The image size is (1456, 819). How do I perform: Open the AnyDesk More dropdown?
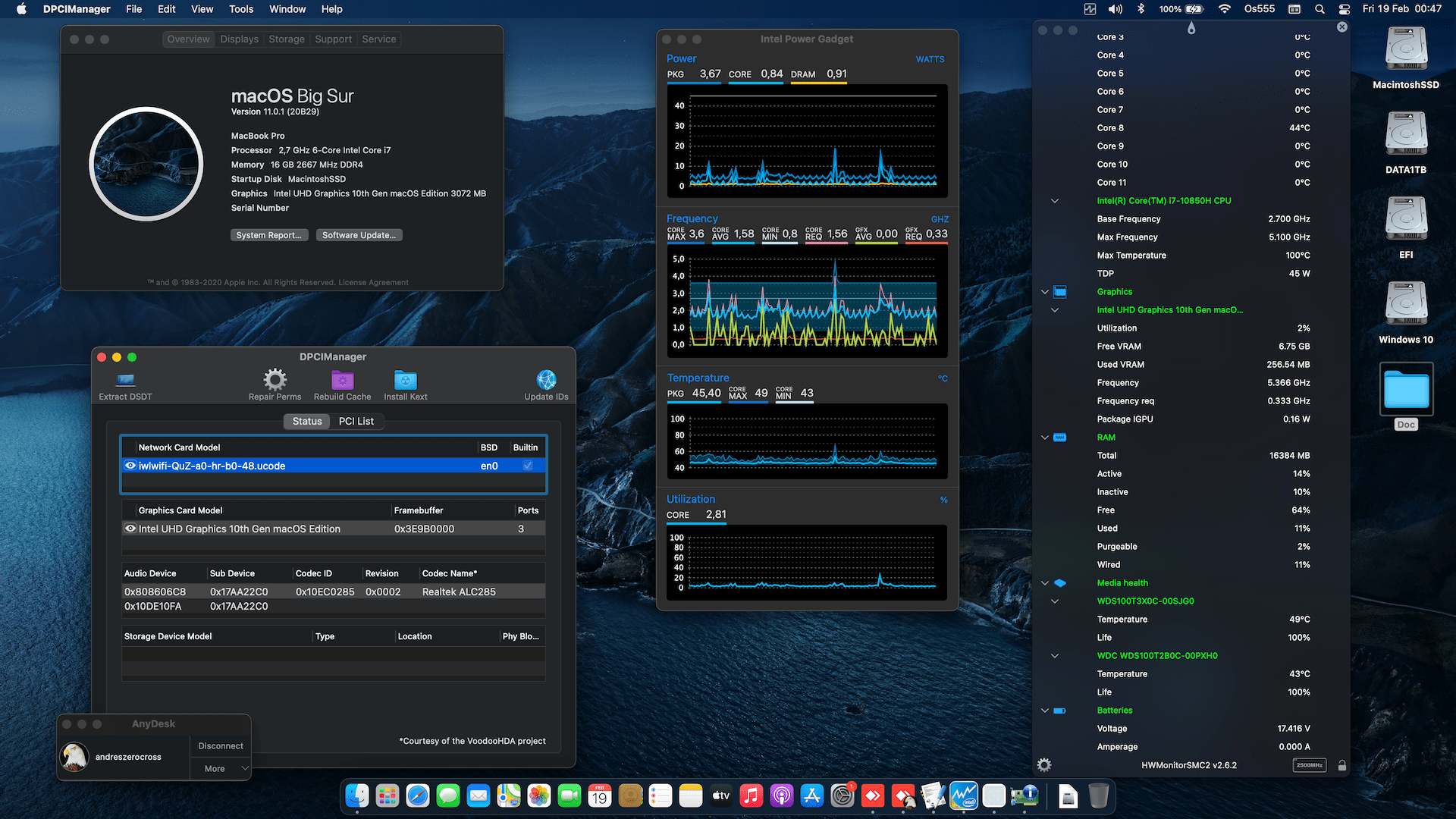220,768
